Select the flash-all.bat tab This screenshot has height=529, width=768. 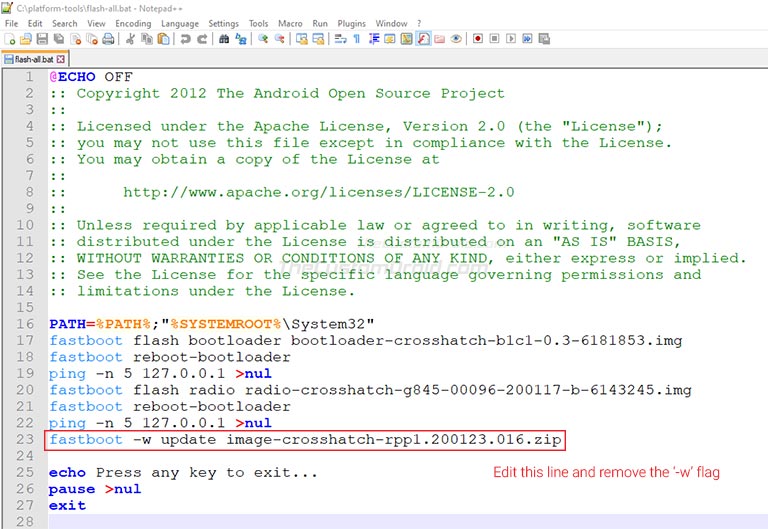[x=34, y=59]
